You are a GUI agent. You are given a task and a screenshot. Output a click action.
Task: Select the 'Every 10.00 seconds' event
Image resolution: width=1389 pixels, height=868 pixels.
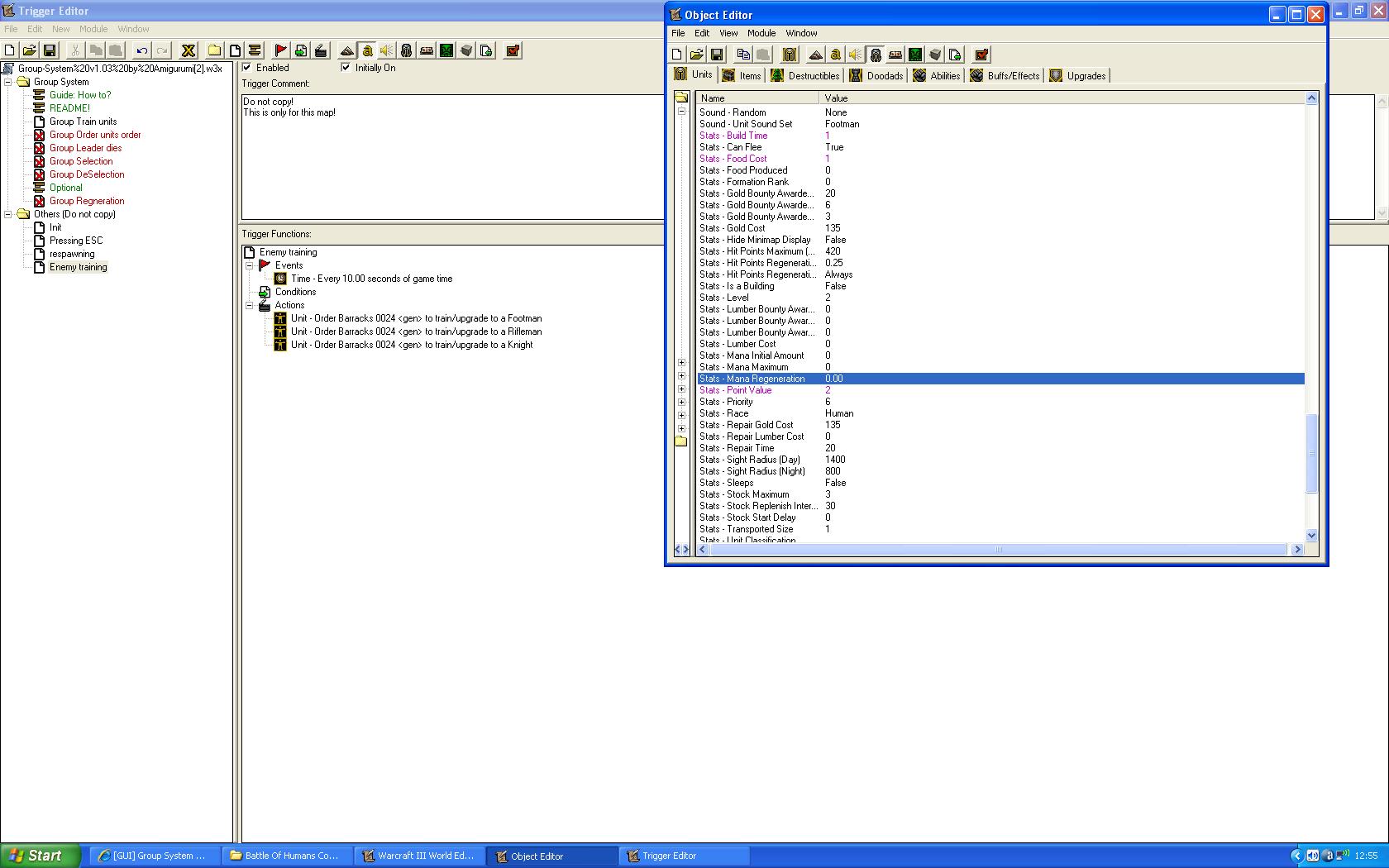(x=371, y=279)
